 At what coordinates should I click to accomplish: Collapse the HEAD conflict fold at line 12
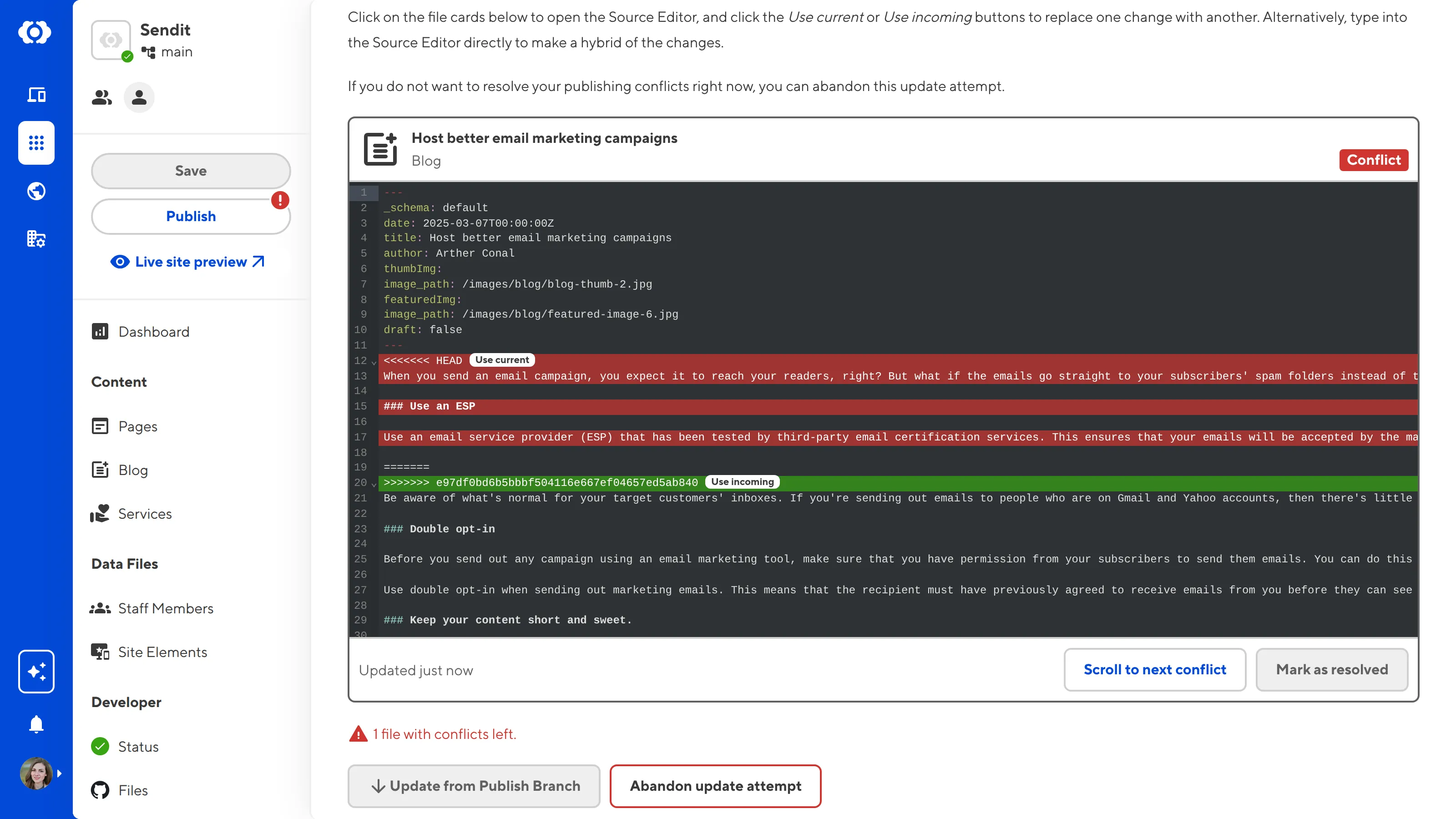pos(374,362)
